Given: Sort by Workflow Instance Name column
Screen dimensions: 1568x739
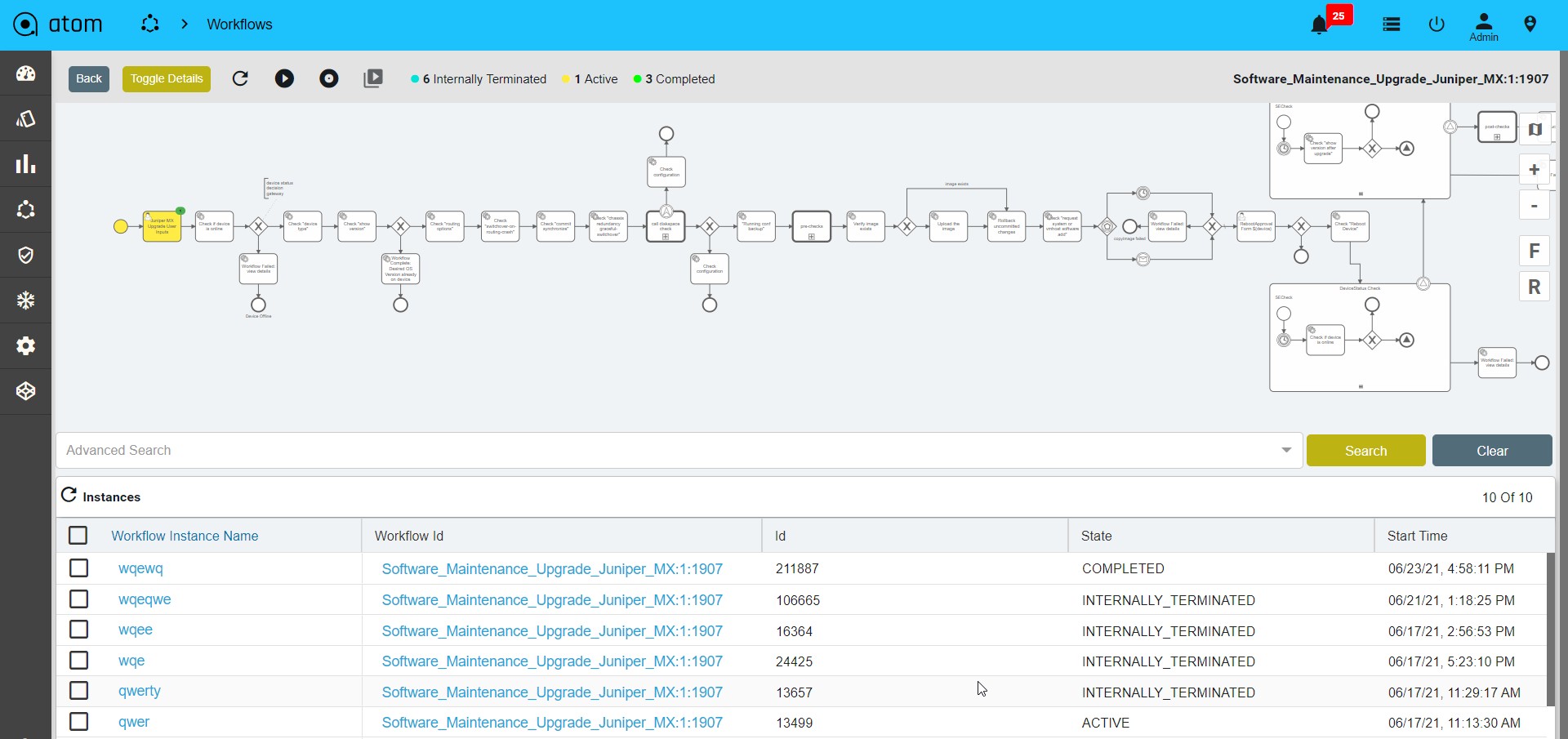Looking at the screenshot, I should pyautogui.click(x=185, y=536).
